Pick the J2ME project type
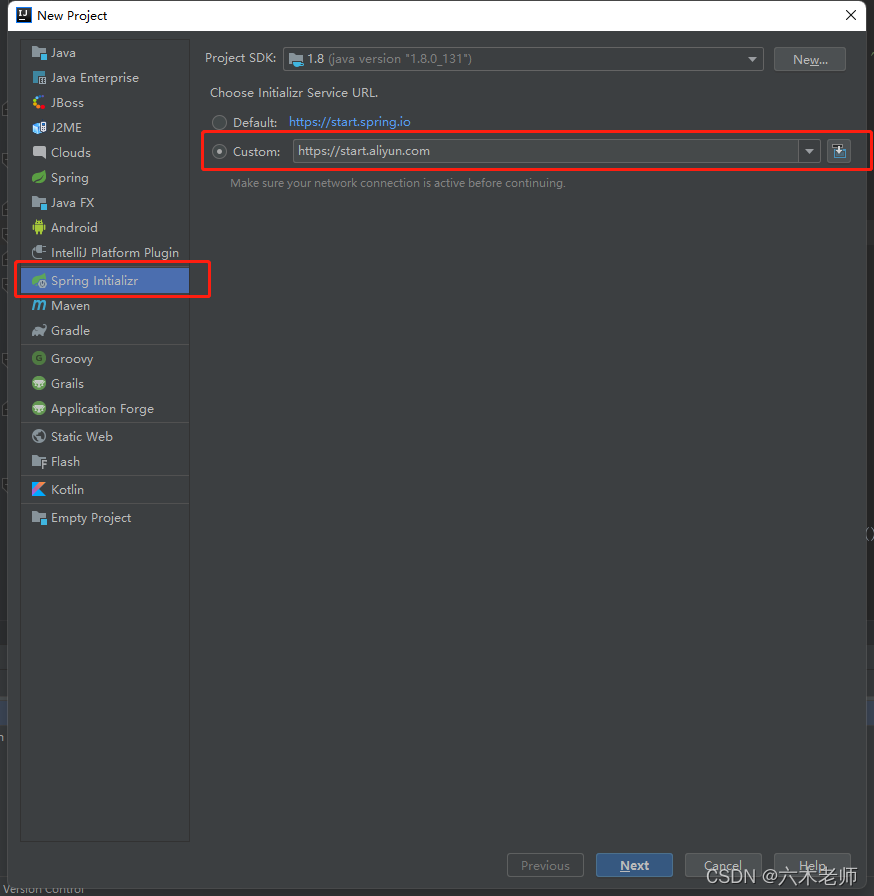 coord(105,127)
